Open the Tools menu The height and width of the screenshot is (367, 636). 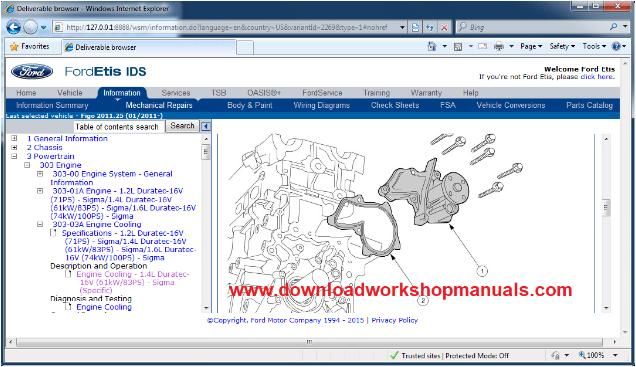coord(594,47)
